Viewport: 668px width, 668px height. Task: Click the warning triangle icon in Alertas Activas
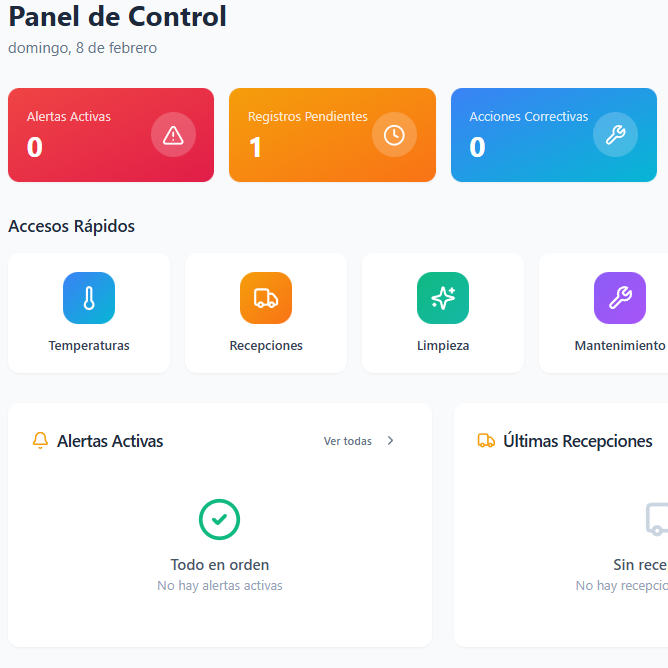point(173,135)
